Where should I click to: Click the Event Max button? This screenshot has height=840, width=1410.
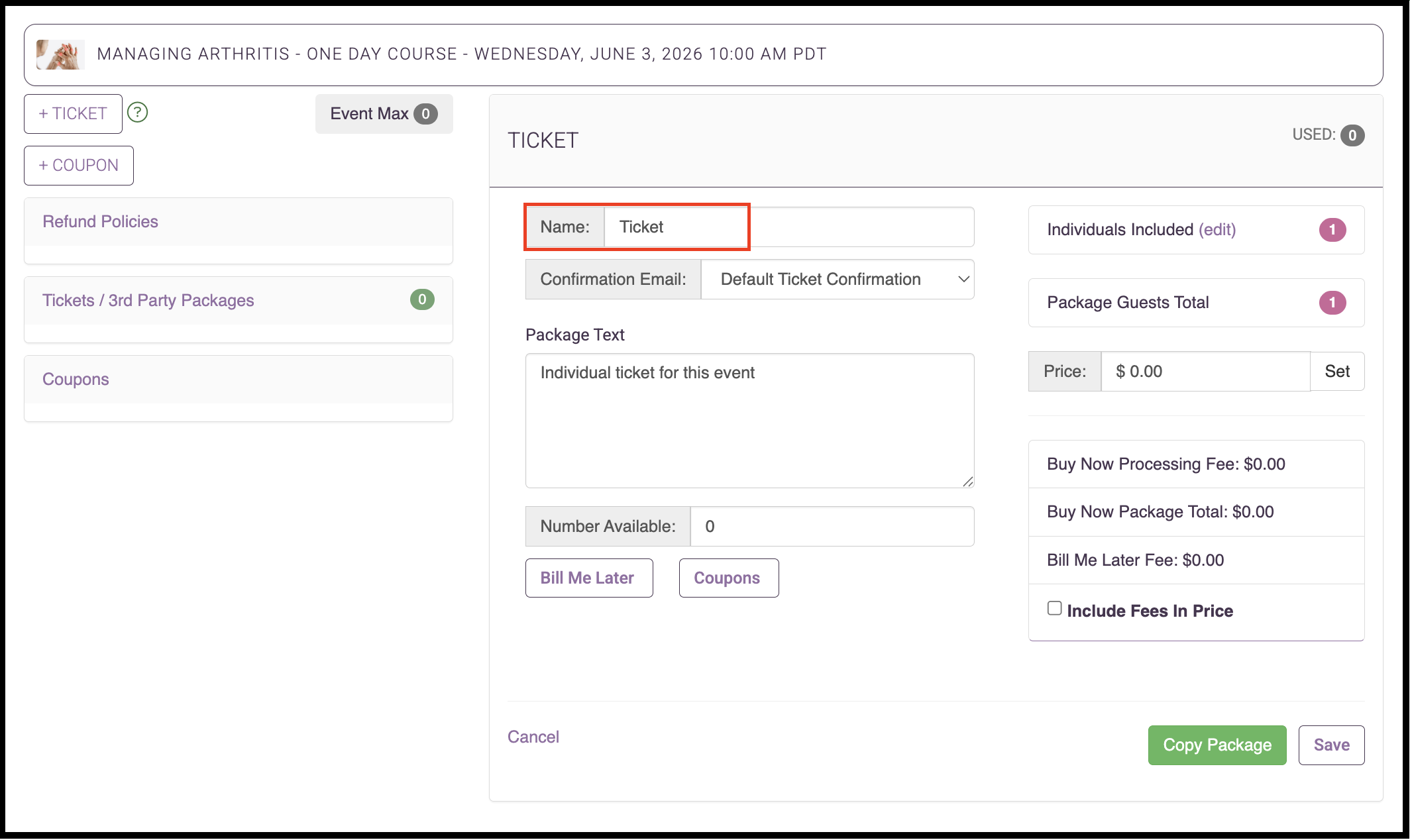[384, 114]
